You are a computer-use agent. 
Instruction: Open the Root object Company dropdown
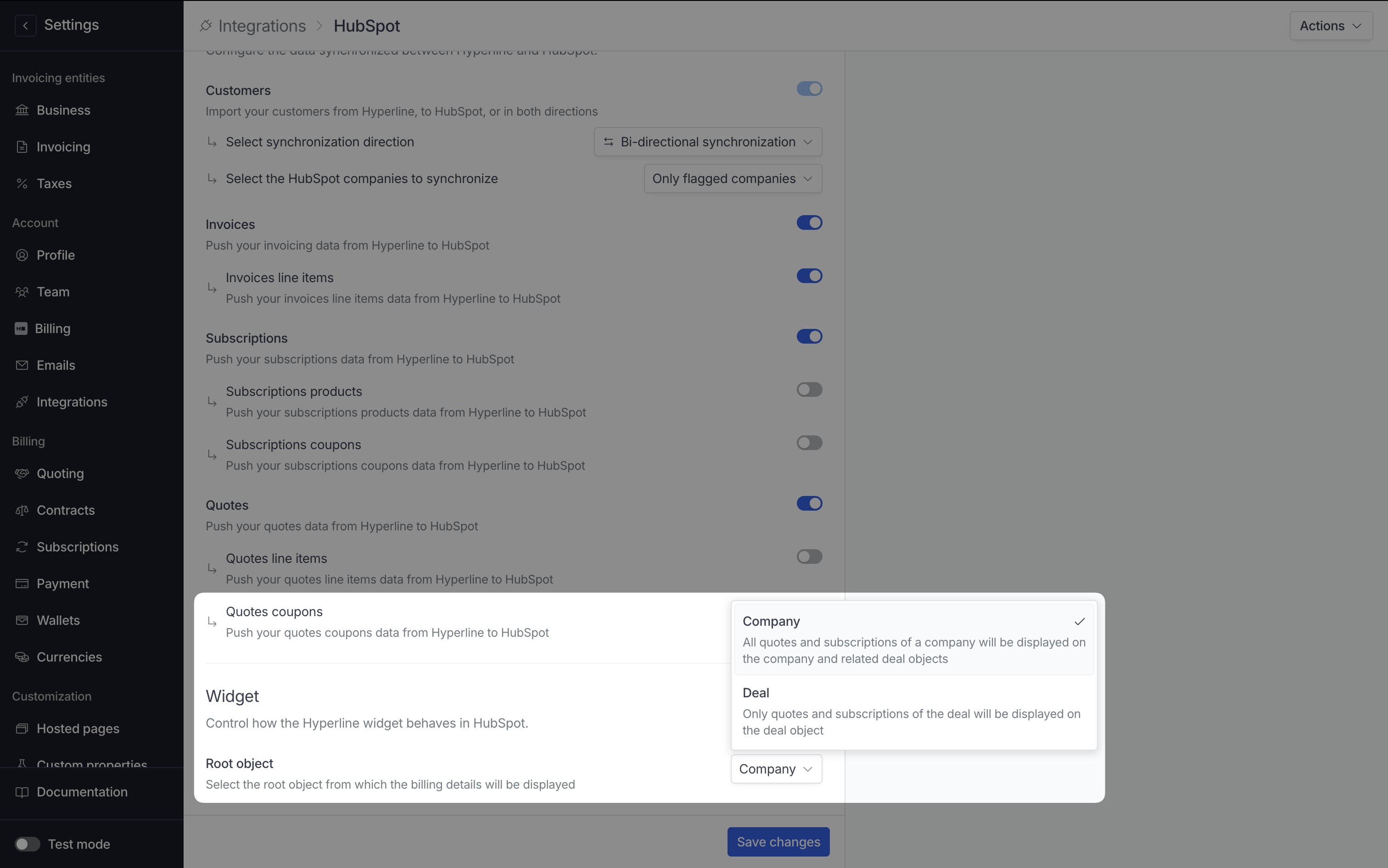776,769
